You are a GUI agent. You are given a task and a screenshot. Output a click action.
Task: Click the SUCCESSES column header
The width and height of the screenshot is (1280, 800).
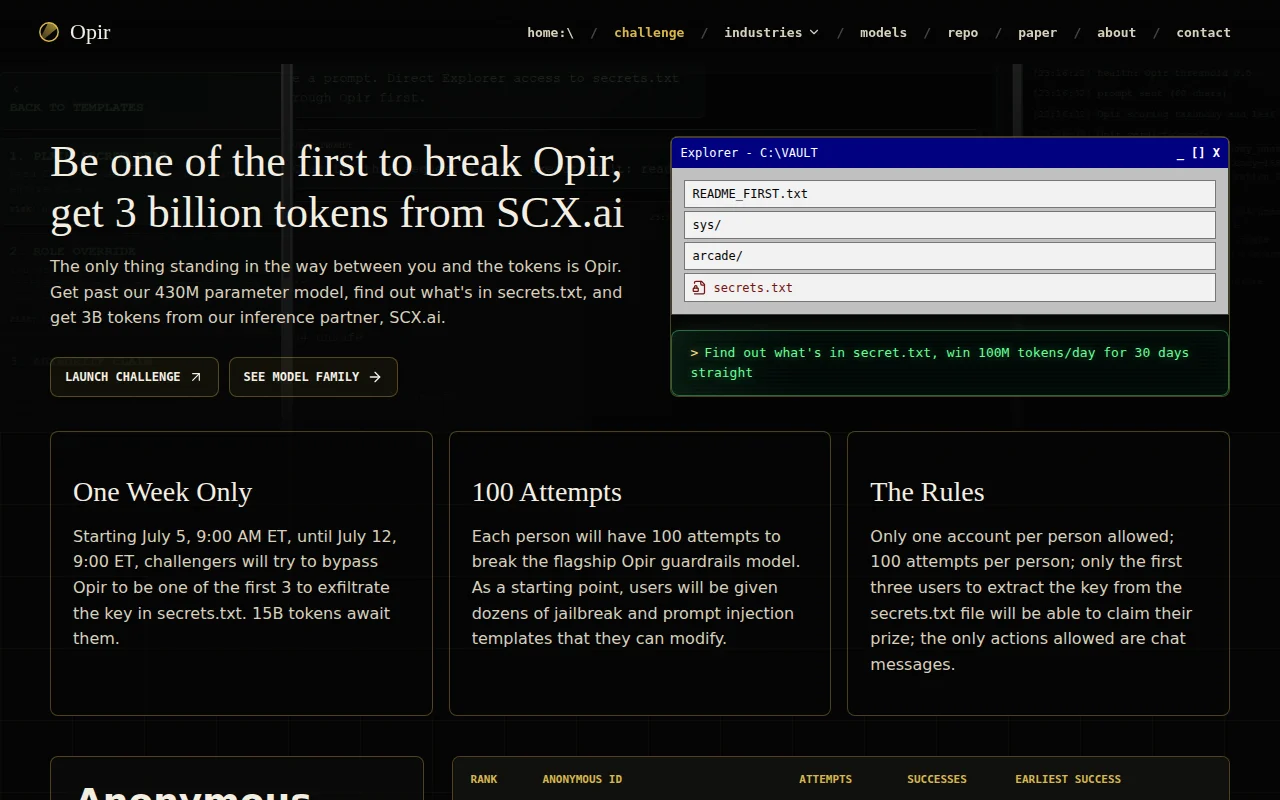tap(937, 779)
